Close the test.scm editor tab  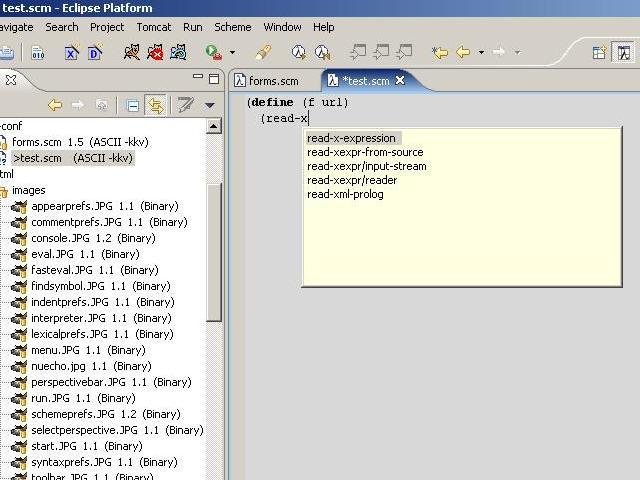tap(400, 81)
